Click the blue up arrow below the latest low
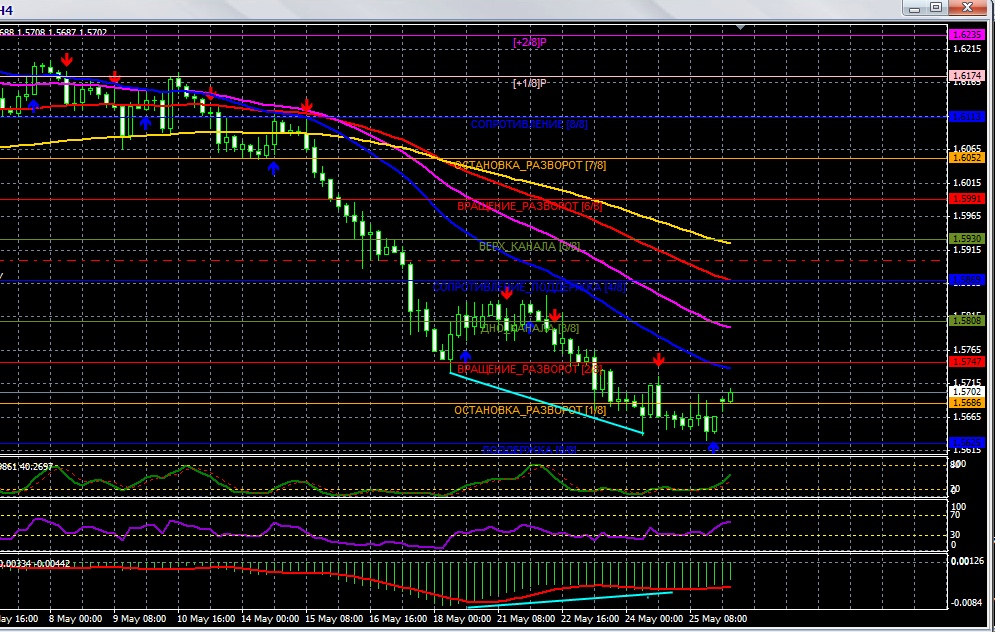Screen dimensions: 995x632 (713, 446)
